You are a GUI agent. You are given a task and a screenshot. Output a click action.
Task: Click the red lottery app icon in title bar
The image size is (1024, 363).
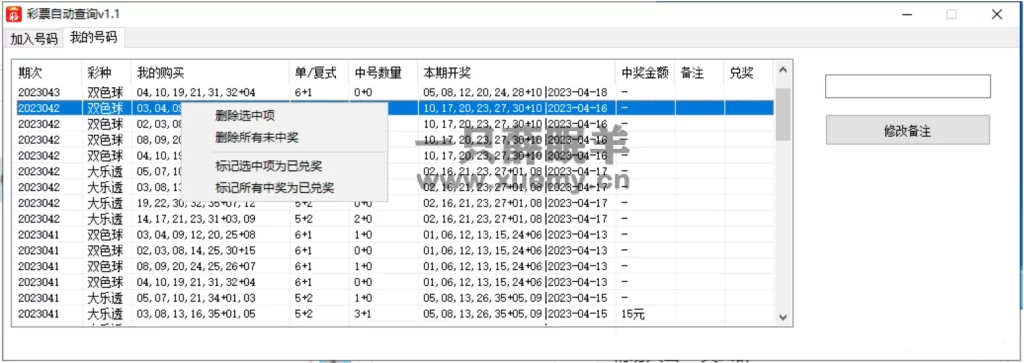[14, 14]
